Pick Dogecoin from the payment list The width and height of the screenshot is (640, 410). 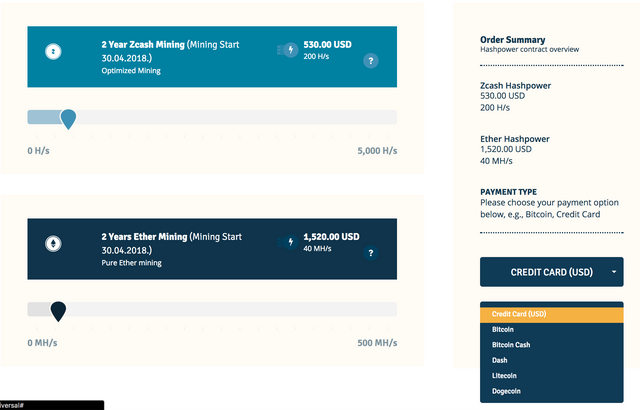coord(551,391)
